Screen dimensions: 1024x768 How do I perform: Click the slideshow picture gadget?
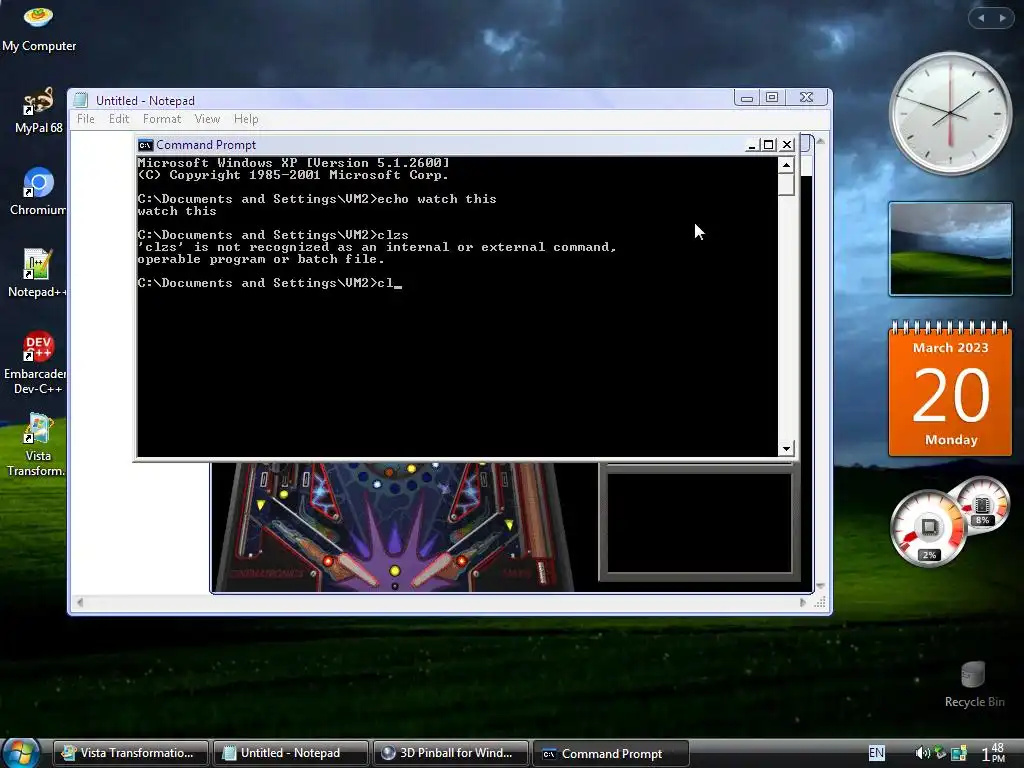[x=950, y=249]
